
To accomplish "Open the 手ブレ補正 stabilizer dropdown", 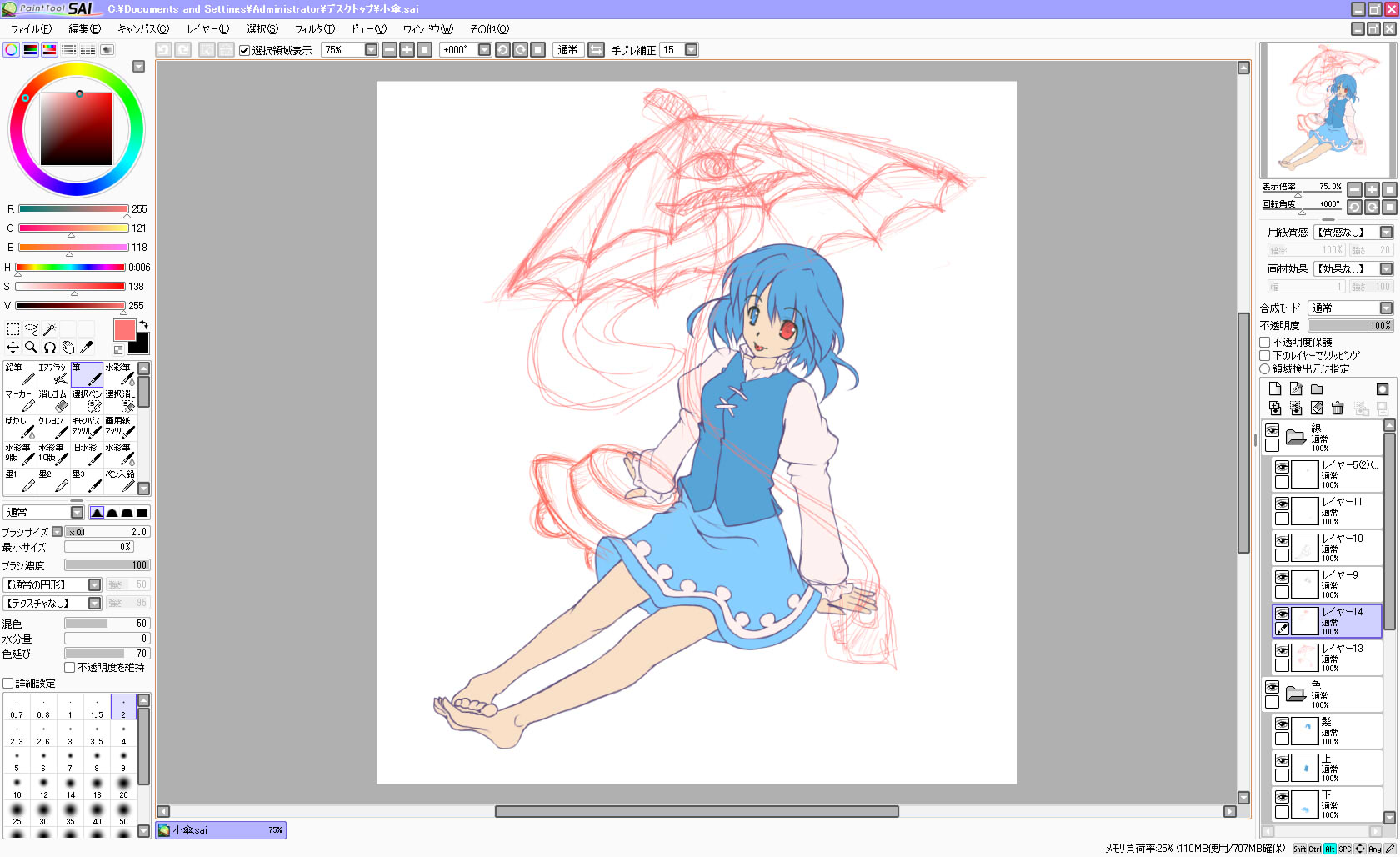I will (691, 50).
